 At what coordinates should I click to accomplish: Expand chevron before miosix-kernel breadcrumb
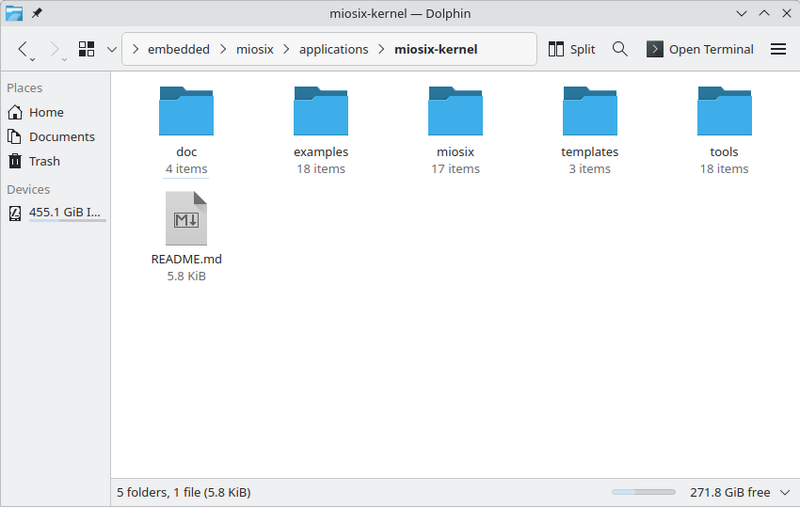382,49
